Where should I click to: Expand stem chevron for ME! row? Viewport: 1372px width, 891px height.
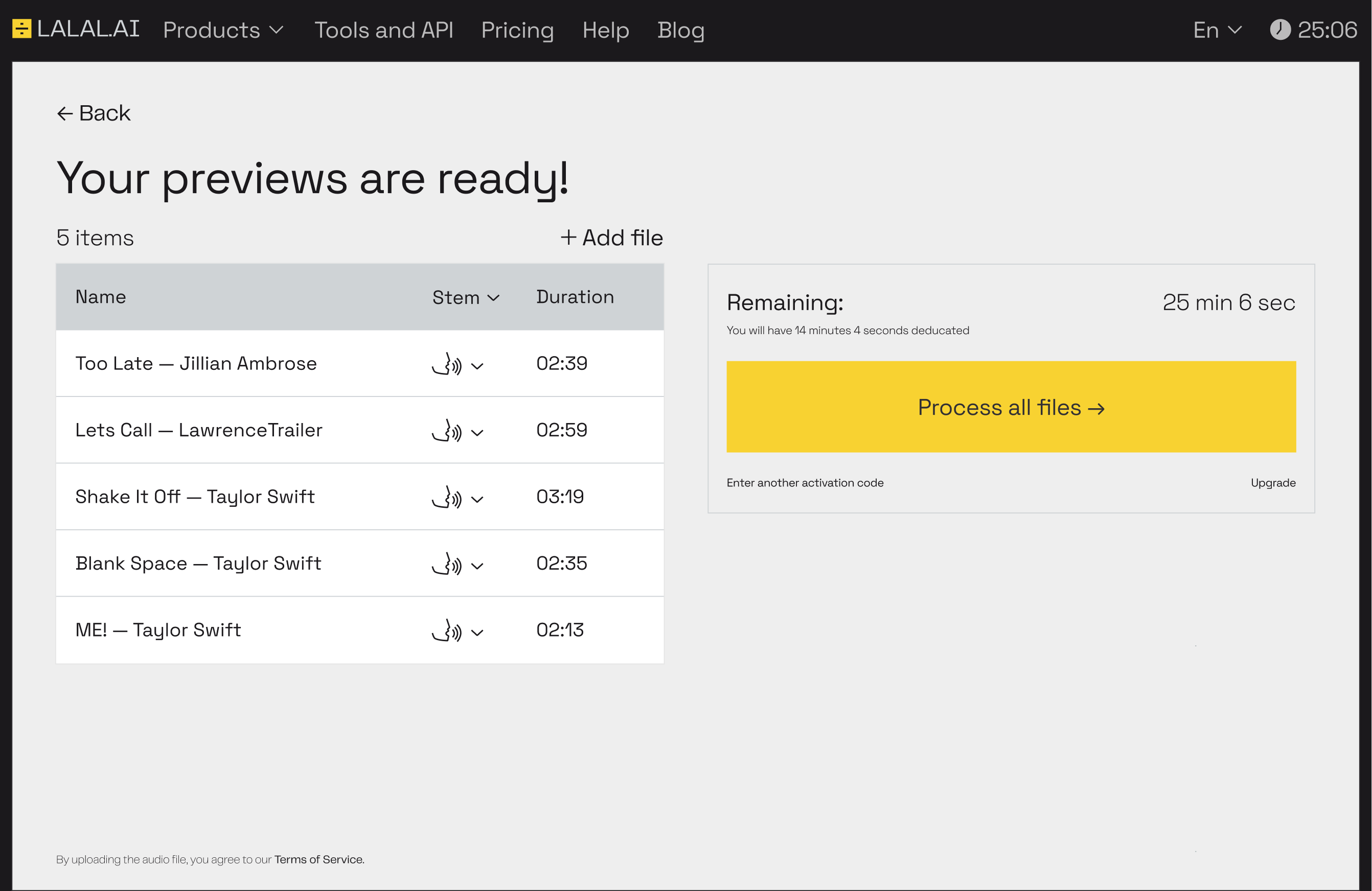(x=477, y=633)
